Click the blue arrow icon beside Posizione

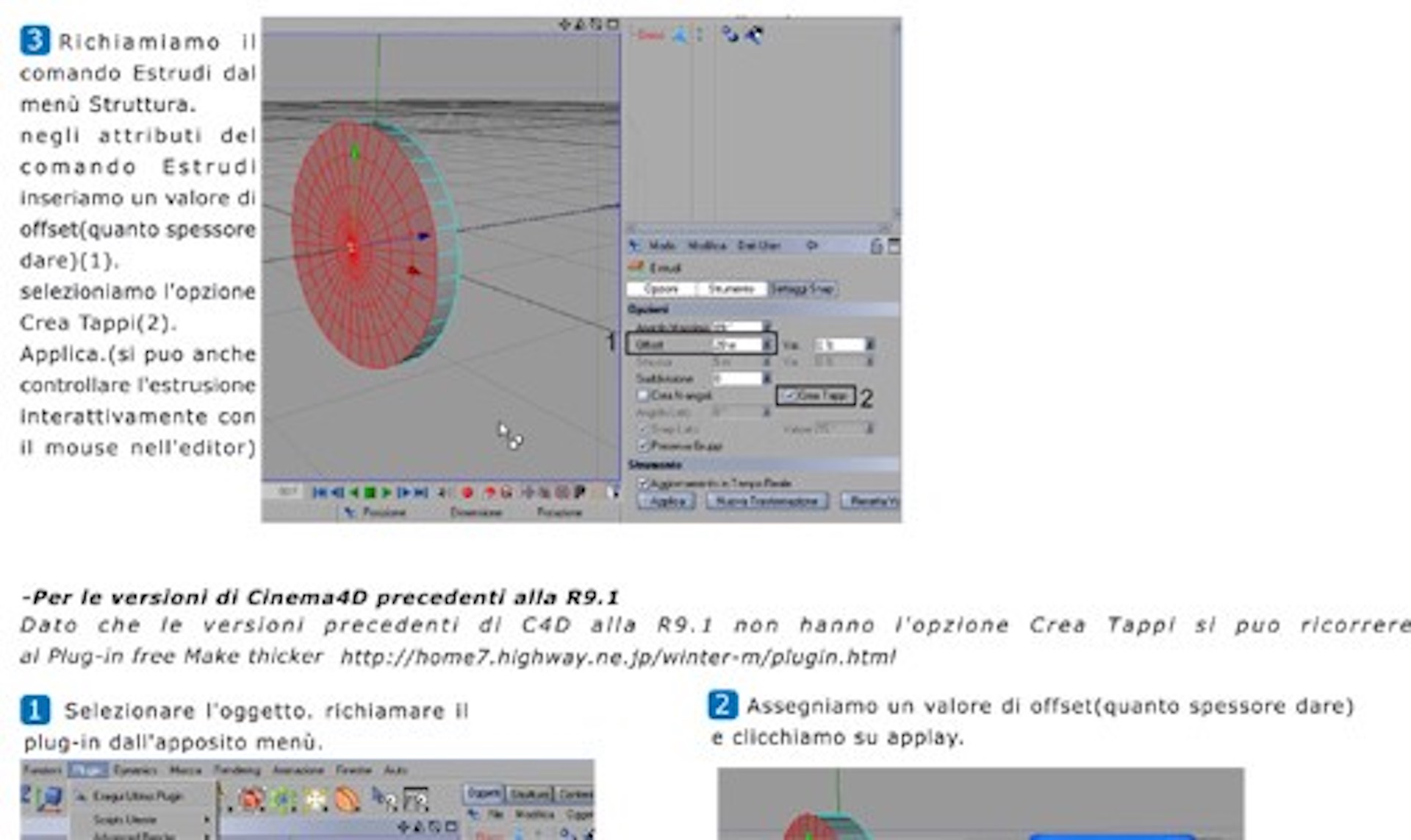[x=351, y=512]
